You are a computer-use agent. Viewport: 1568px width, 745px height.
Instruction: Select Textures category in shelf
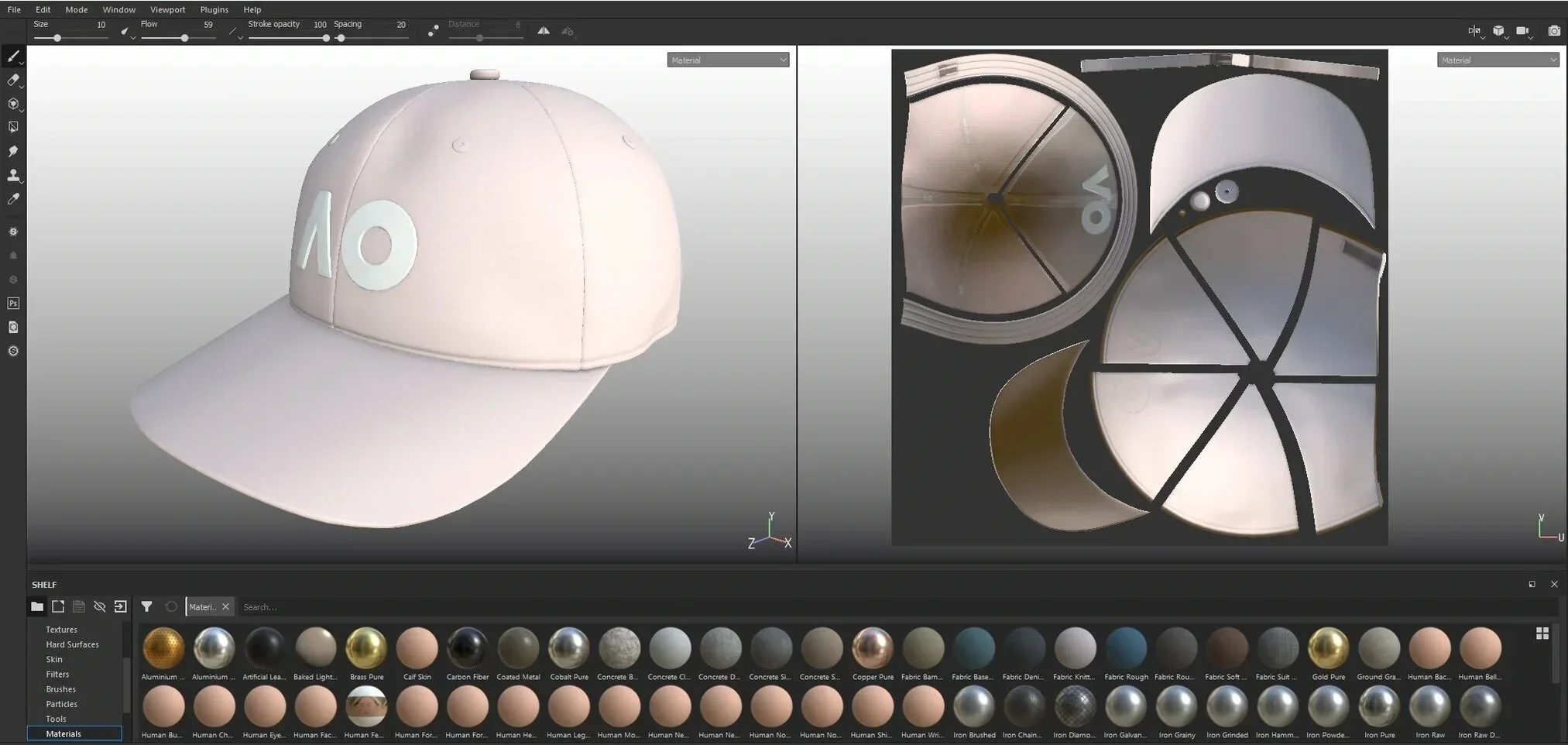(61, 630)
